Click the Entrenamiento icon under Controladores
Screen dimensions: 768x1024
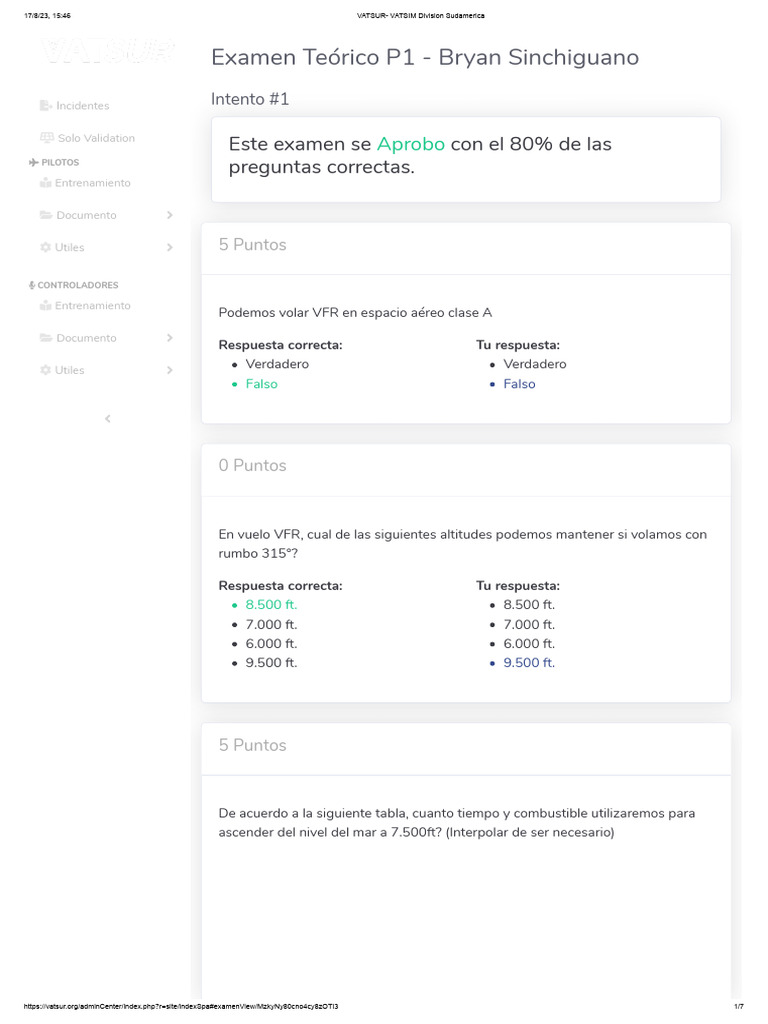click(x=45, y=306)
